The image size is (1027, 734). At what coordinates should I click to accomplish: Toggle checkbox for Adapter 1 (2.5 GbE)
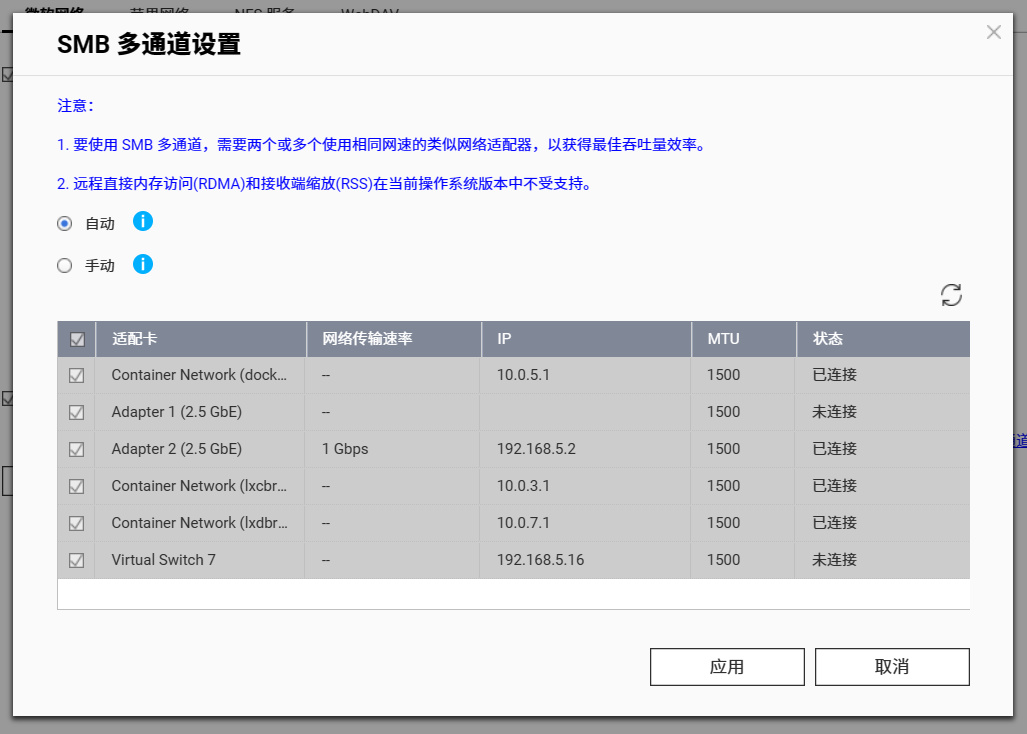pos(77,413)
